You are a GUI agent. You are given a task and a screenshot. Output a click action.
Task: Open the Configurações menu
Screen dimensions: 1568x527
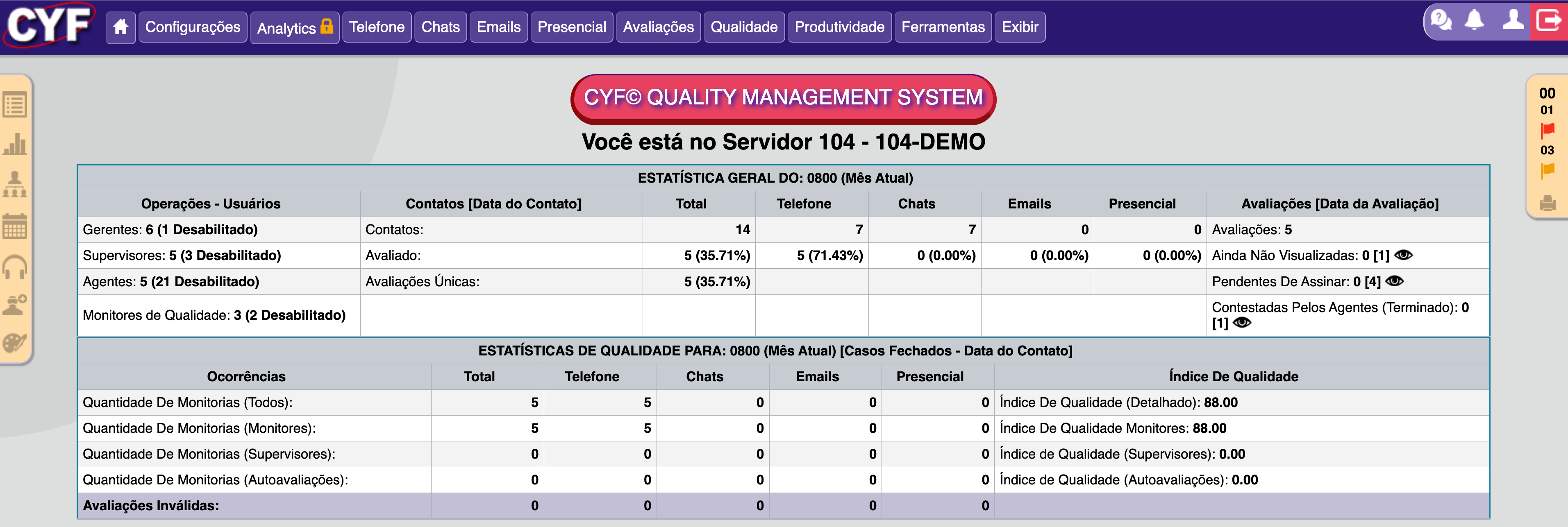(x=192, y=27)
